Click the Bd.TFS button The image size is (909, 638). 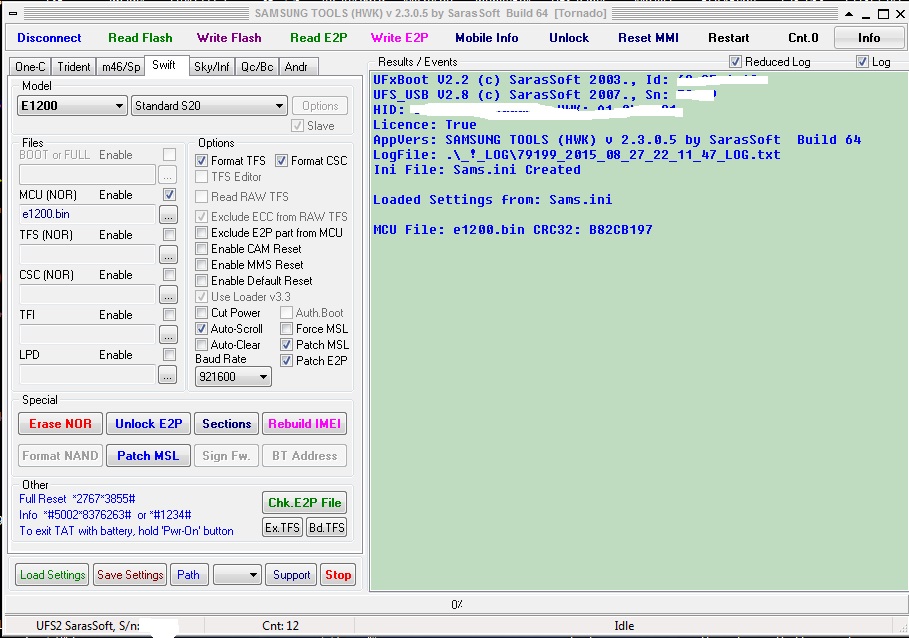point(326,527)
